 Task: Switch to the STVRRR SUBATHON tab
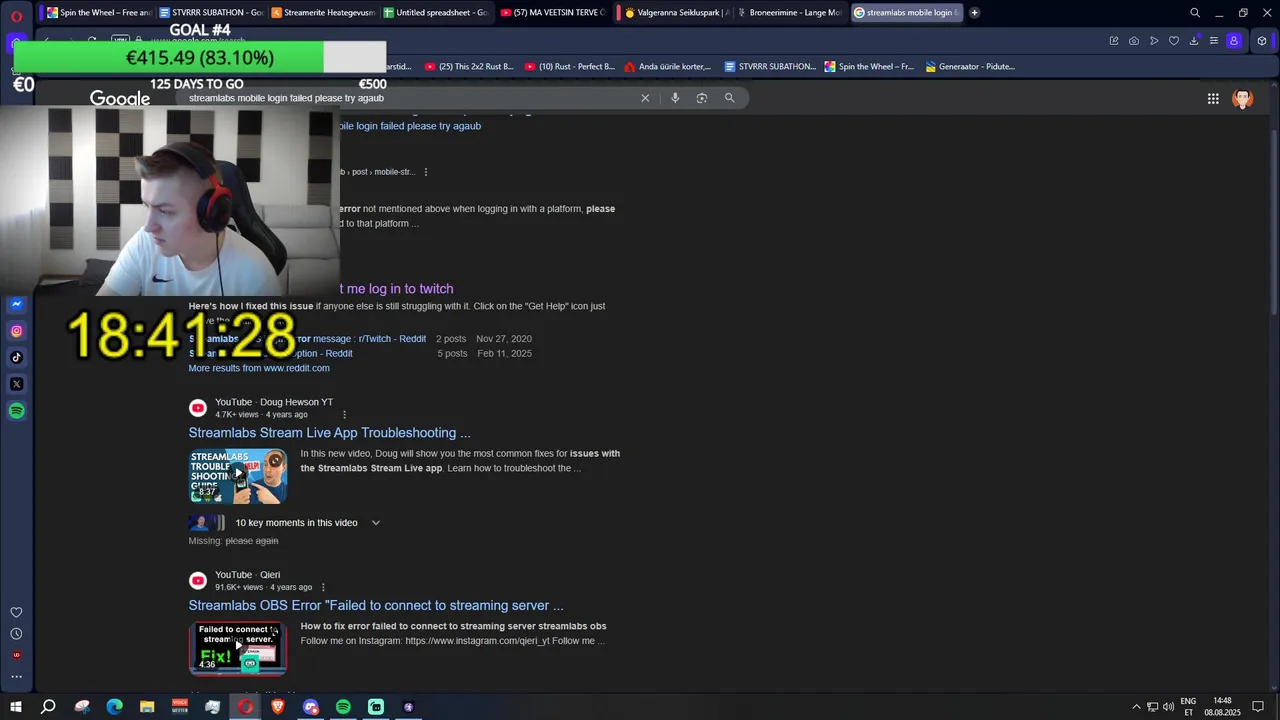coord(211,13)
